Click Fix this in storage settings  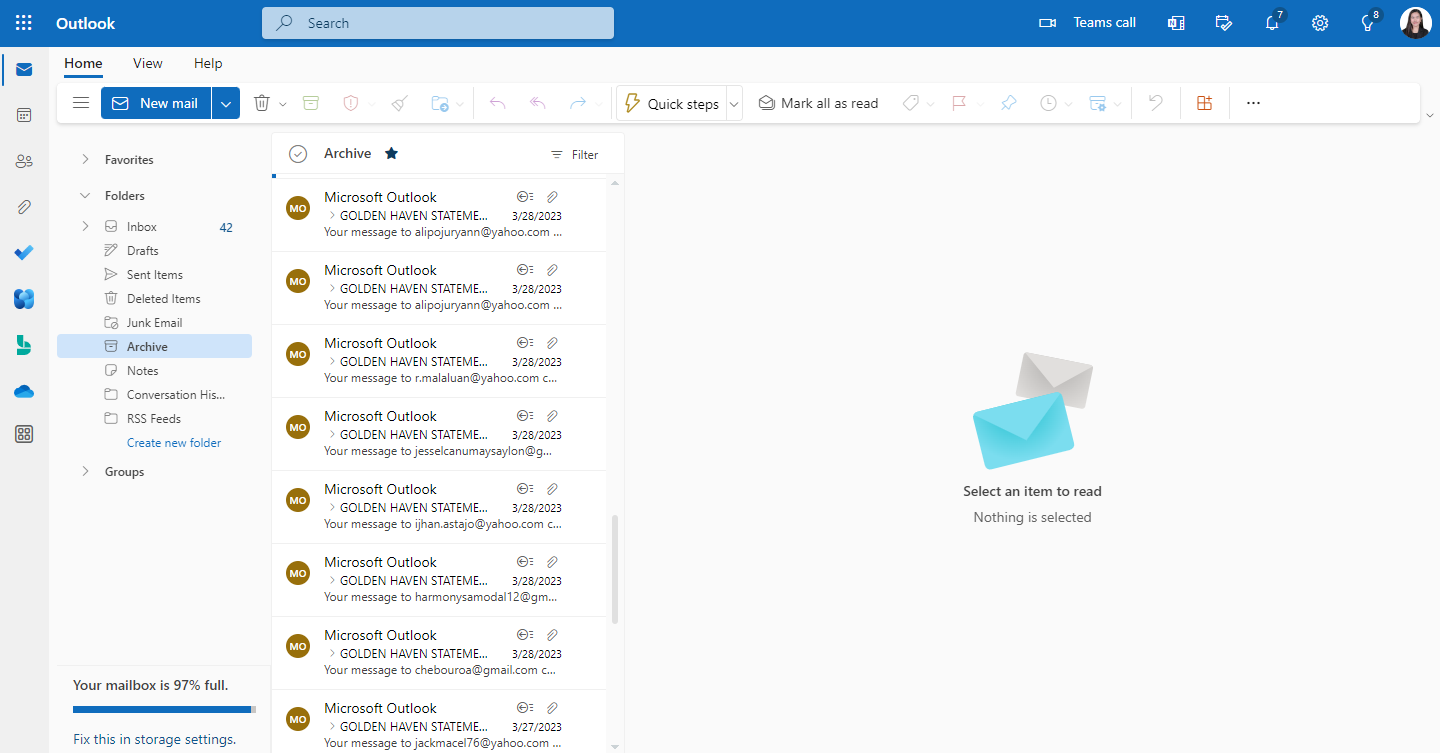[x=155, y=740]
